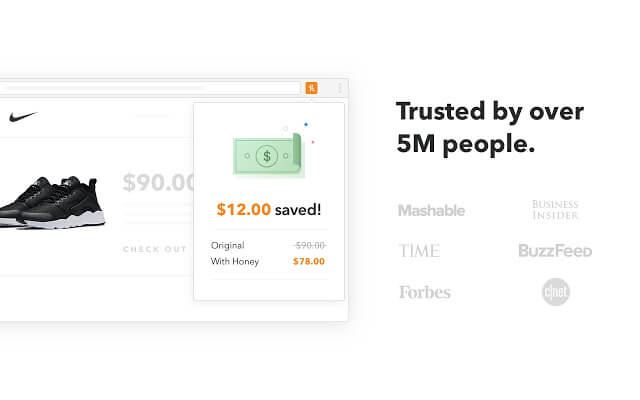
Task: Click the Business Insider logo
Action: (555, 209)
